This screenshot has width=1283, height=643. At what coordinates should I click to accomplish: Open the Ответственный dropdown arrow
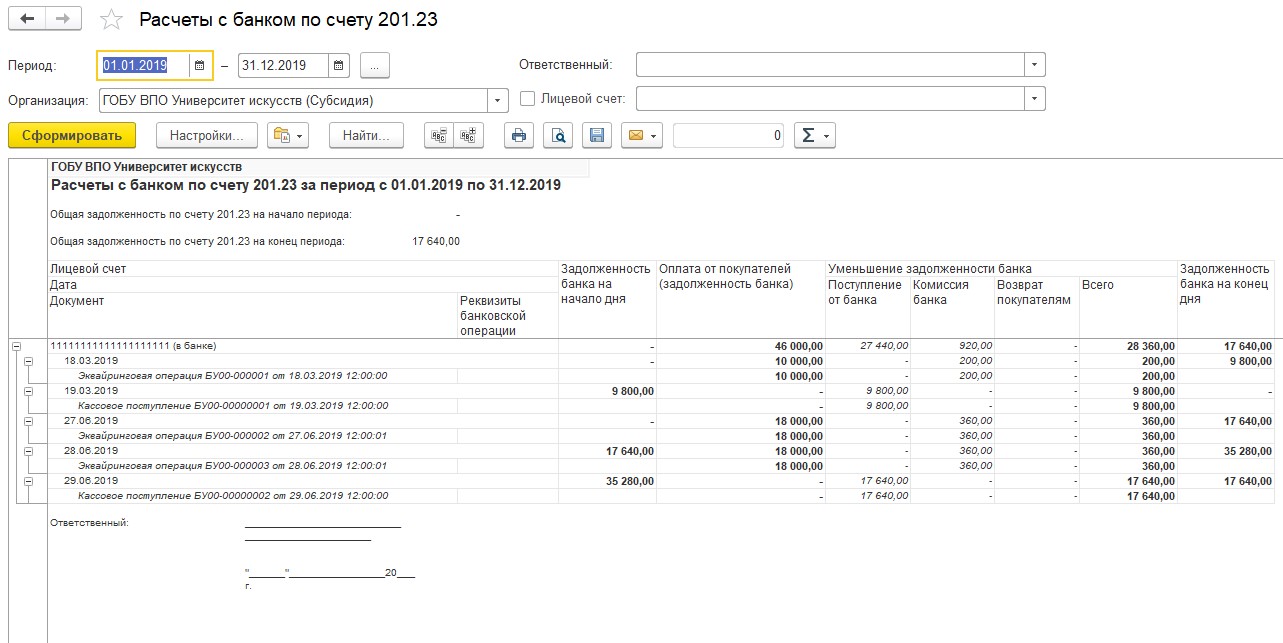click(1035, 65)
